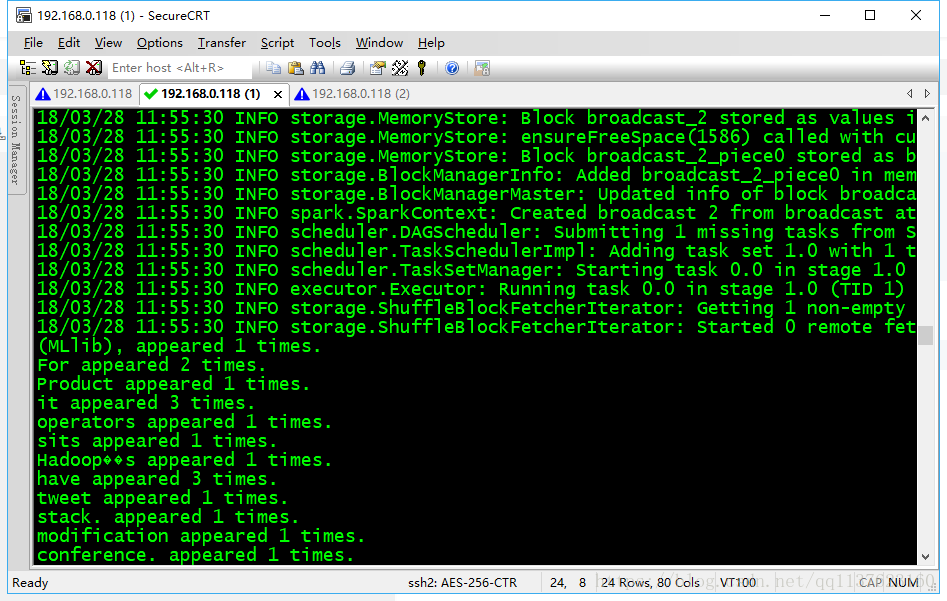Open Find with the binoculars icon

tap(318, 68)
